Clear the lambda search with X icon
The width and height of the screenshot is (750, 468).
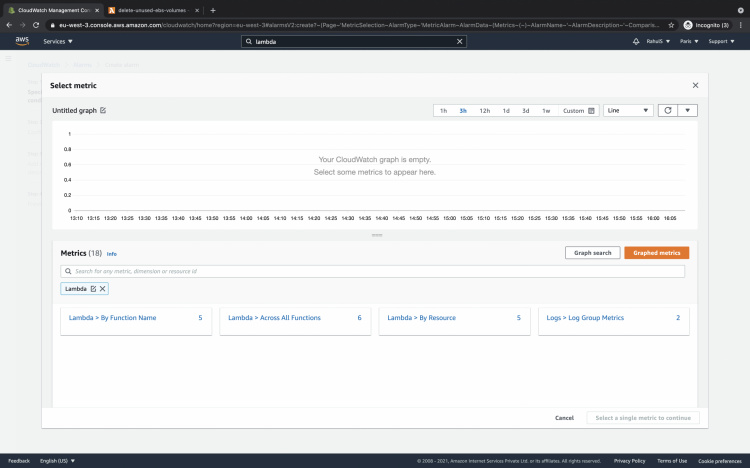pyautogui.click(x=460, y=42)
